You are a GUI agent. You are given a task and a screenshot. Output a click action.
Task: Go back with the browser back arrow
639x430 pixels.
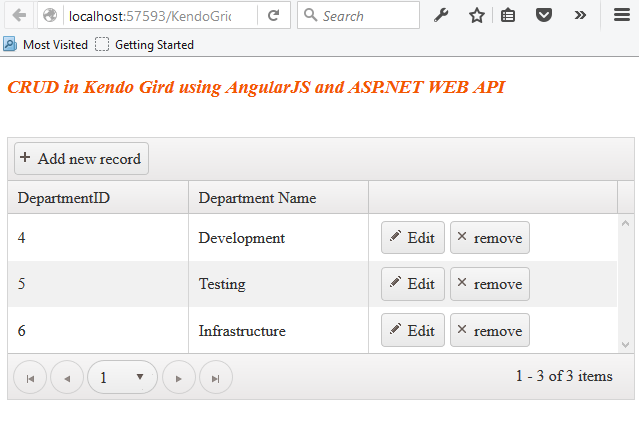tap(19, 15)
